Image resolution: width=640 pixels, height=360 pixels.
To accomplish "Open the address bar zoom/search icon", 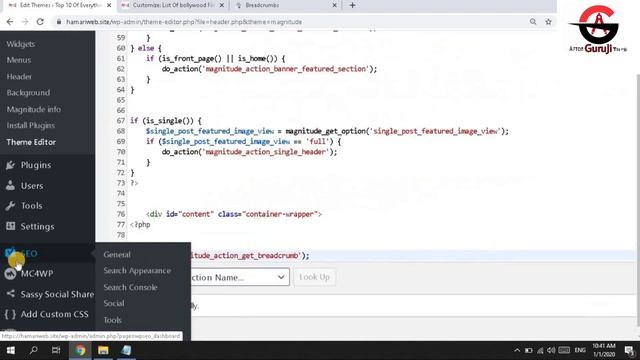I will [533, 22].
